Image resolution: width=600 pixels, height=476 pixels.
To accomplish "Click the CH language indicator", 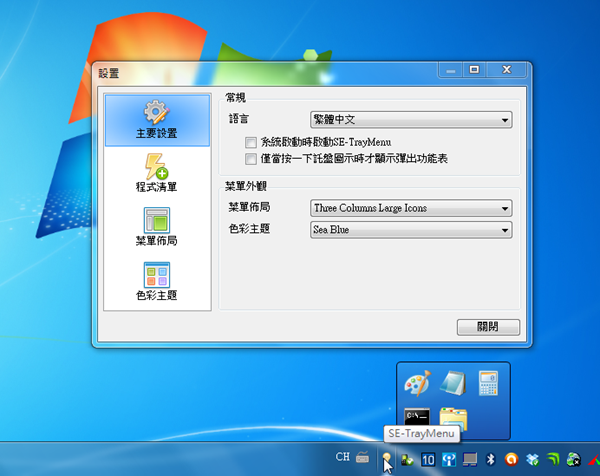I will click(342, 457).
